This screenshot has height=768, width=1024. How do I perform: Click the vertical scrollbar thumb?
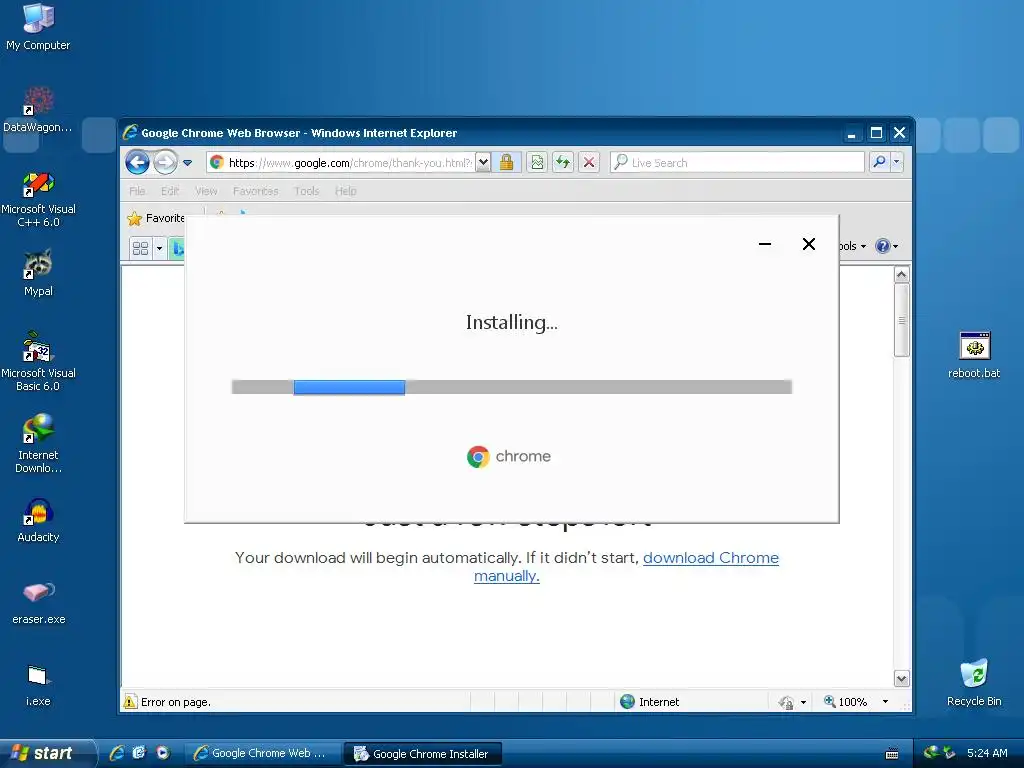click(x=901, y=320)
